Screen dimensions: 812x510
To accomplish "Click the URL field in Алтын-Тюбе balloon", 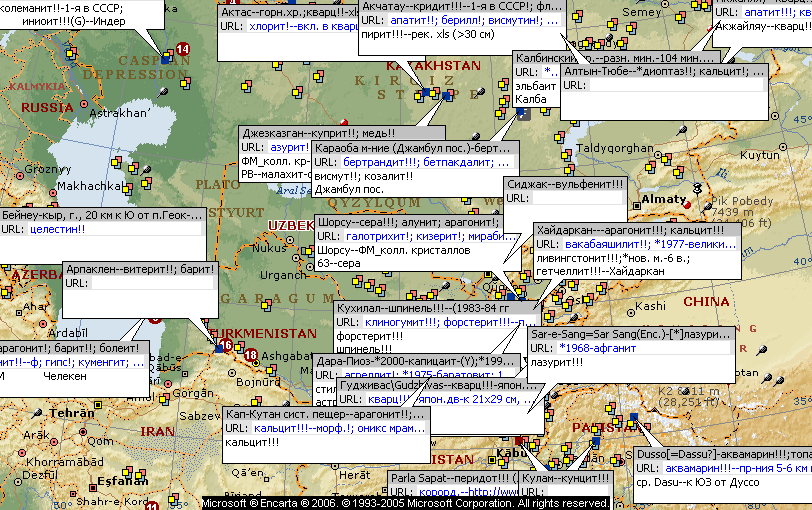I will (675, 86).
